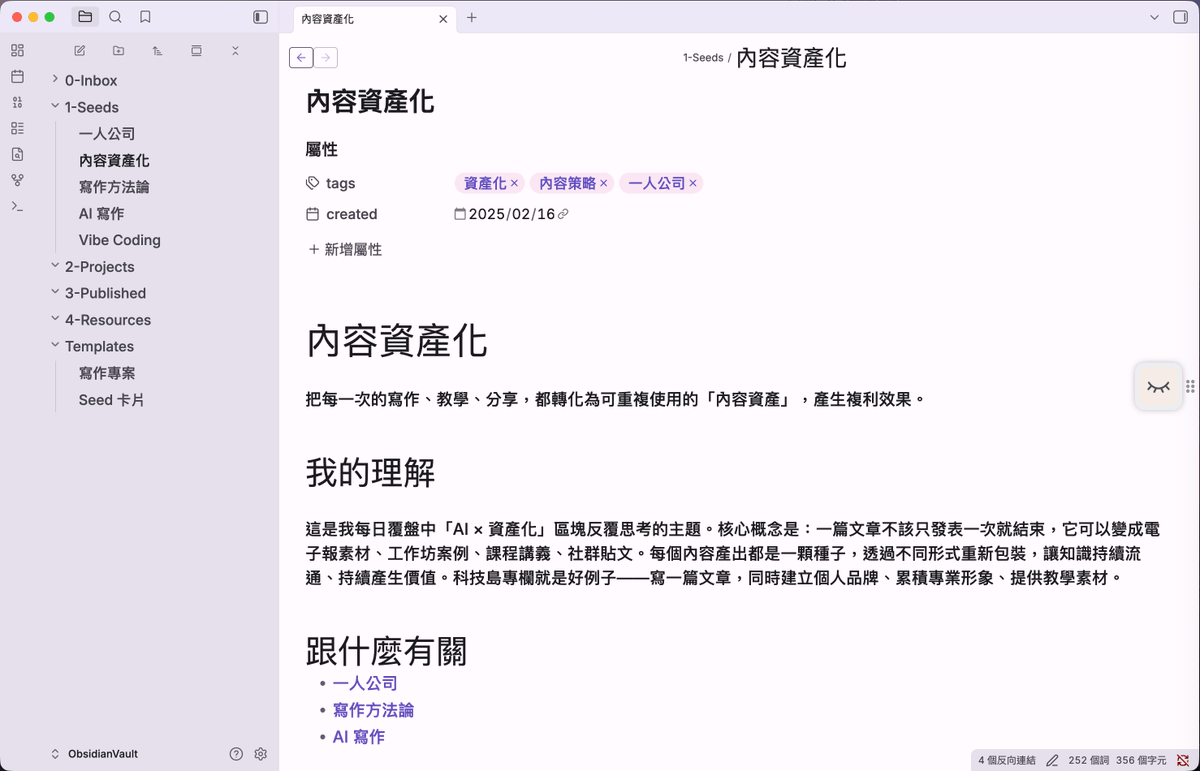This screenshot has height=771, width=1200.
Task: Click the tags property icon
Action: click(313, 183)
